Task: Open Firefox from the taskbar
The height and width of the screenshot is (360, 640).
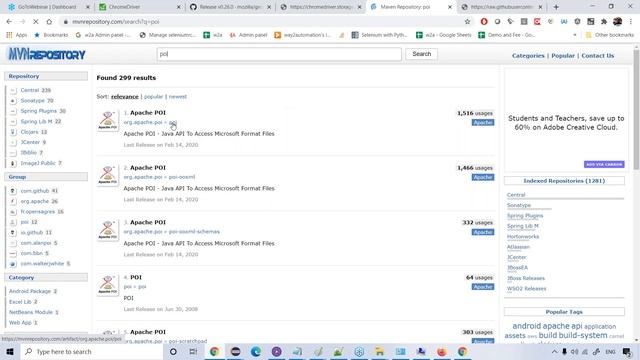Action: [442, 351]
